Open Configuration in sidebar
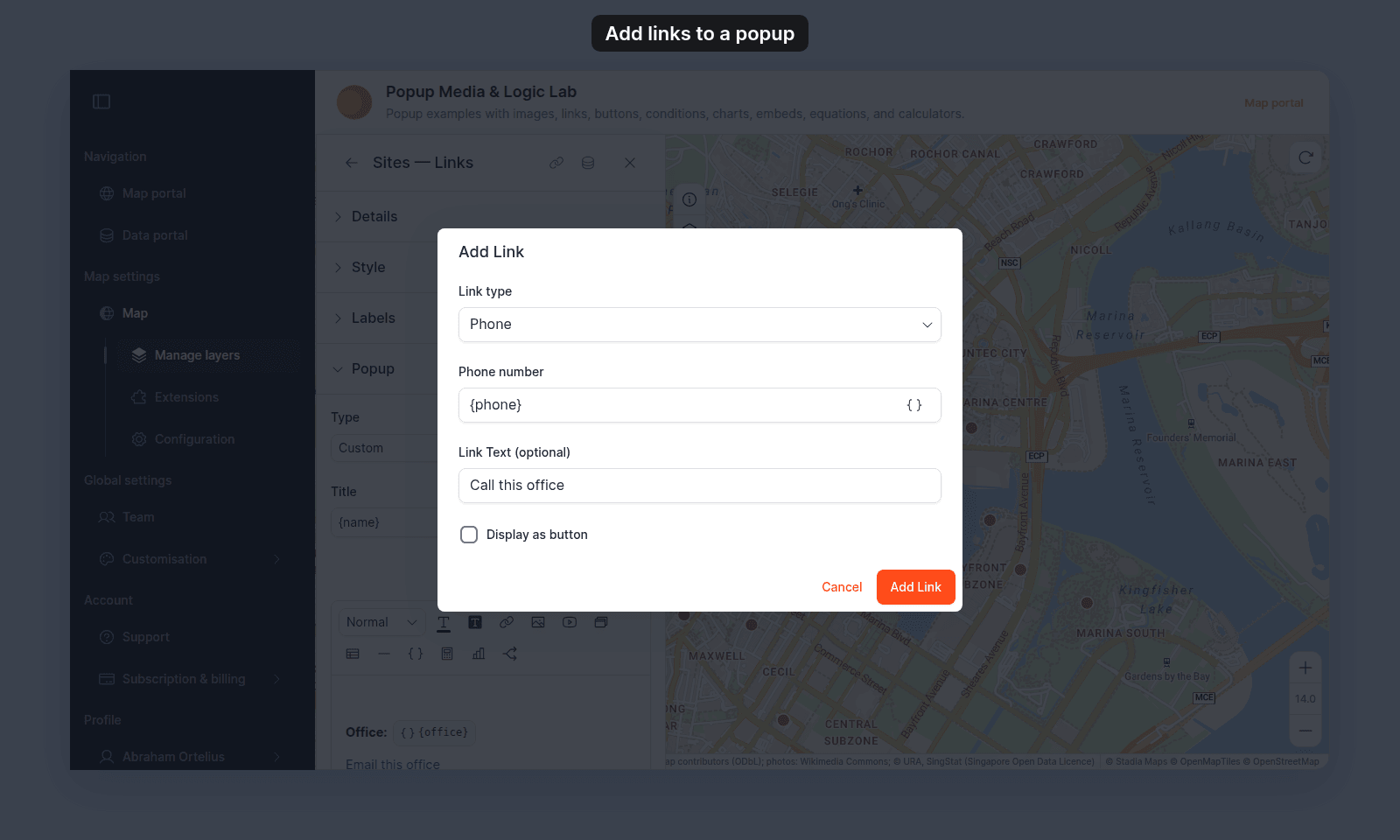 point(194,439)
